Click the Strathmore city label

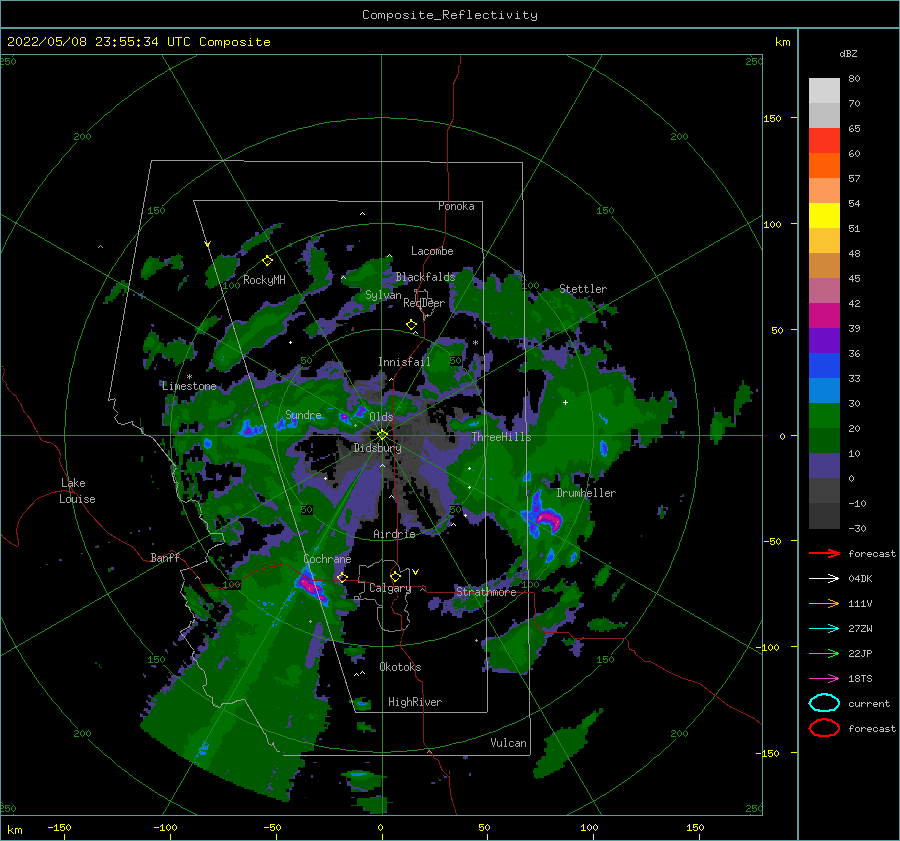[x=486, y=592]
